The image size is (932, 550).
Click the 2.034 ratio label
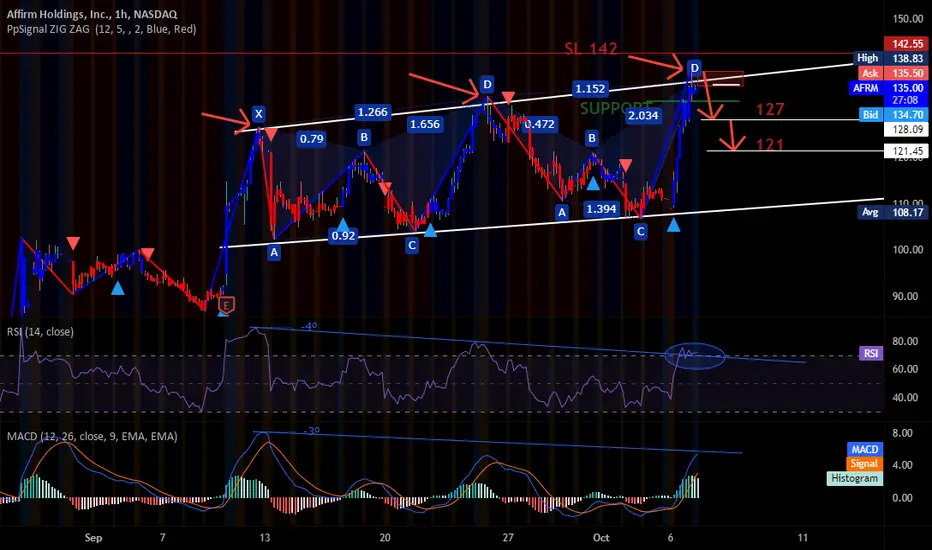click(x=643, y=115)
